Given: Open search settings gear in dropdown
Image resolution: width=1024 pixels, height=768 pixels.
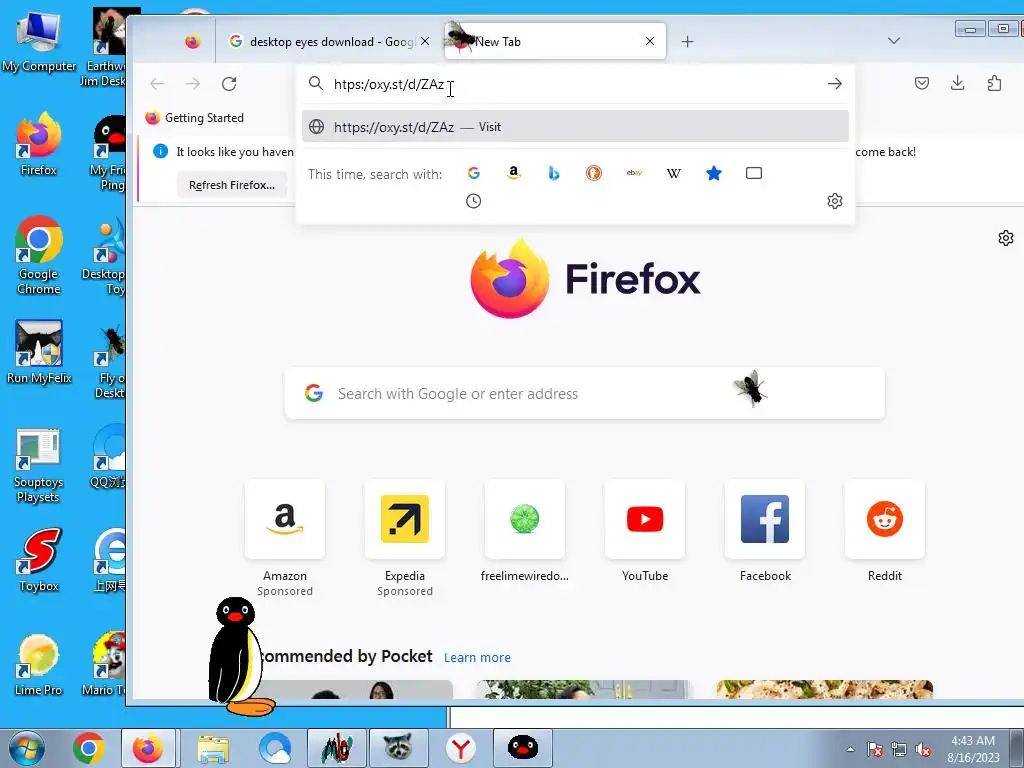Looking at the screenshot, I should click(835, 201).
